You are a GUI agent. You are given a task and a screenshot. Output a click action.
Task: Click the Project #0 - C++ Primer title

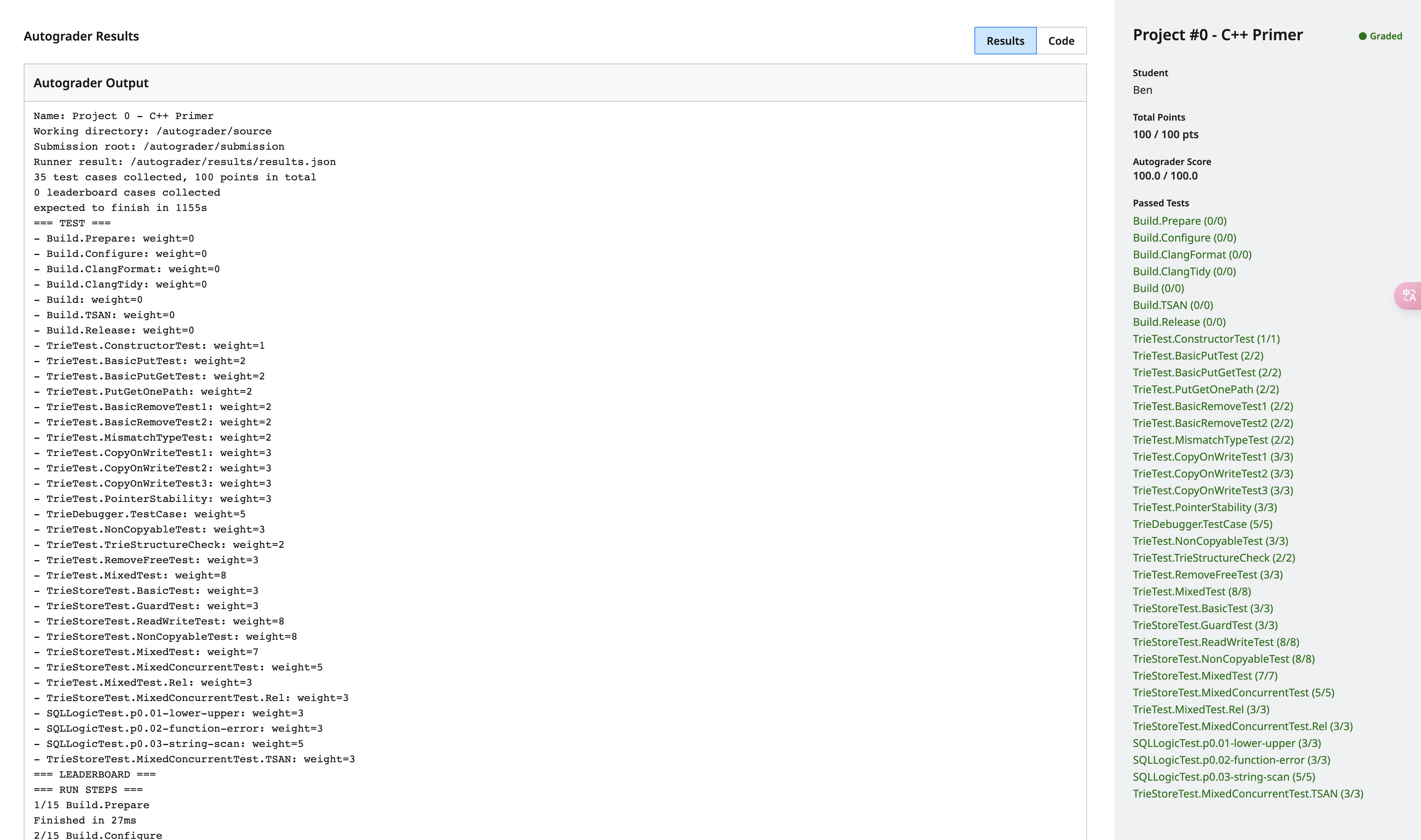pos(1217,35)
